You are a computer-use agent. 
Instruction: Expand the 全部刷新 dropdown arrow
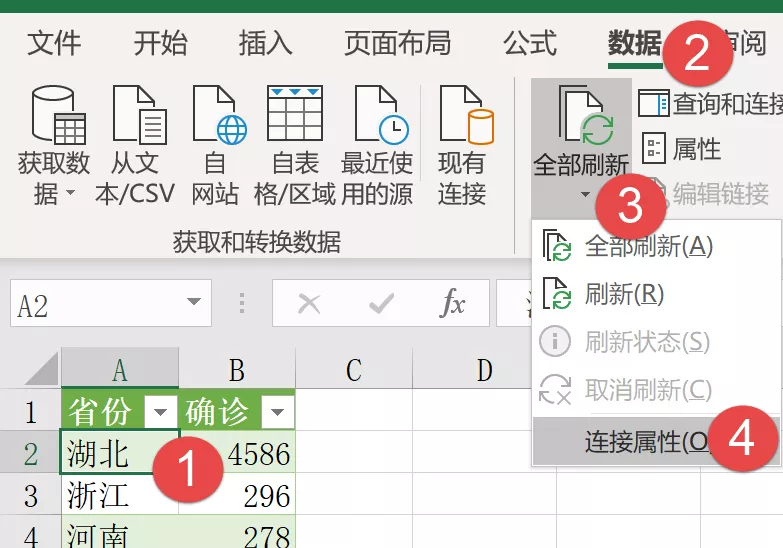tap(585, 195)
